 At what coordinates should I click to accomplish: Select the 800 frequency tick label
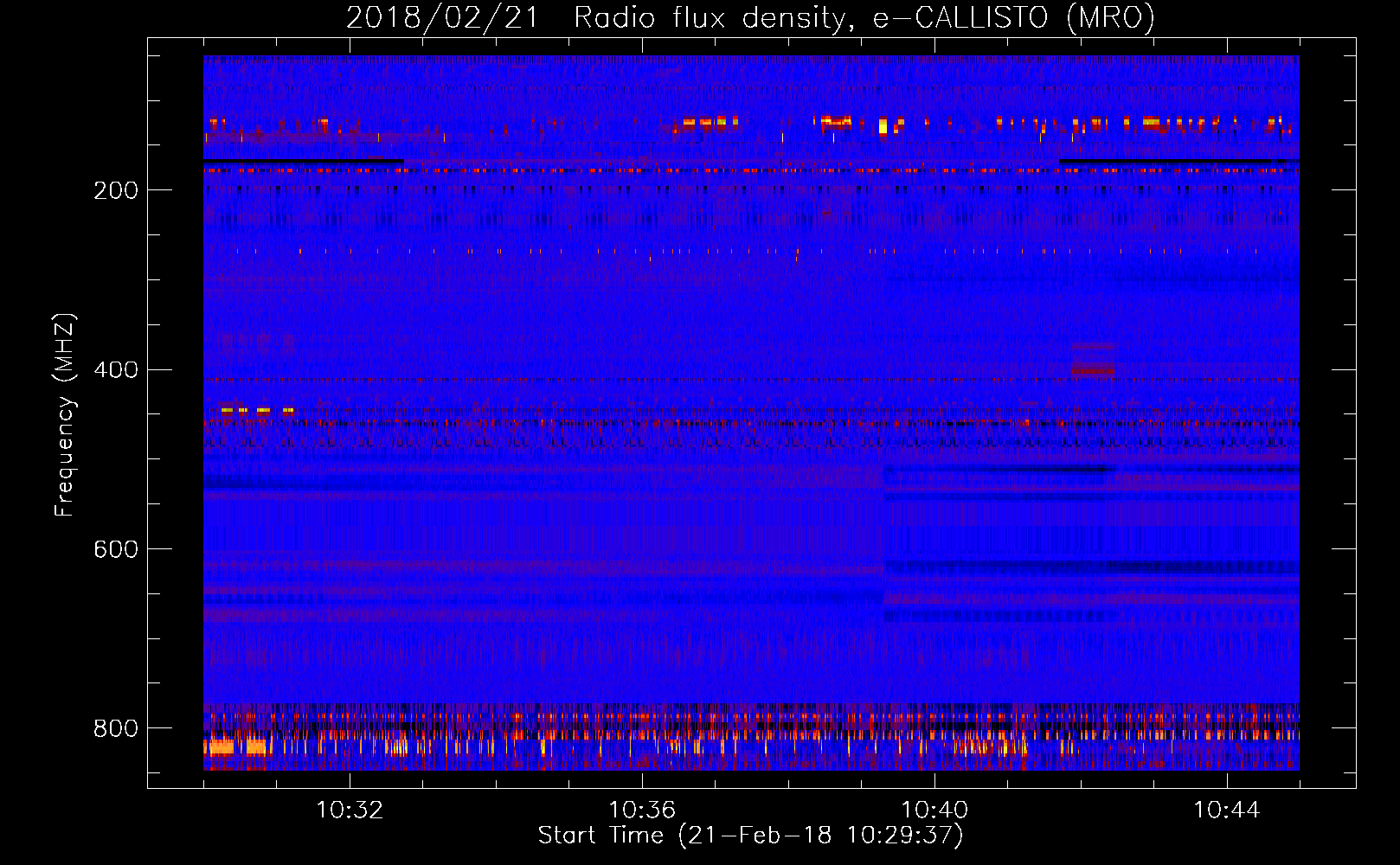pyautogui.click(x=116, y=728)
